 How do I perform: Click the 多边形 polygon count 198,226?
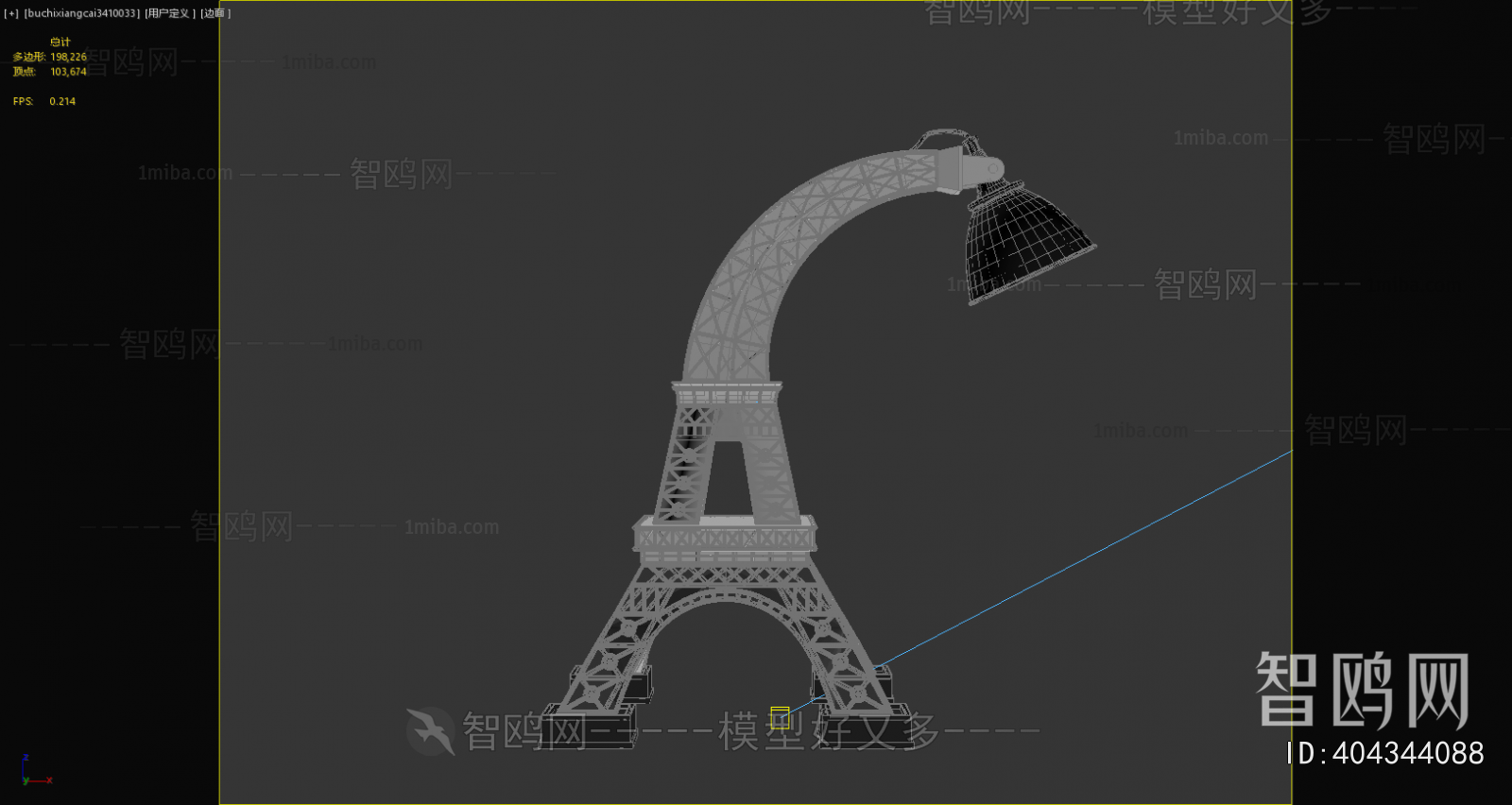click(x=68, y=57)
